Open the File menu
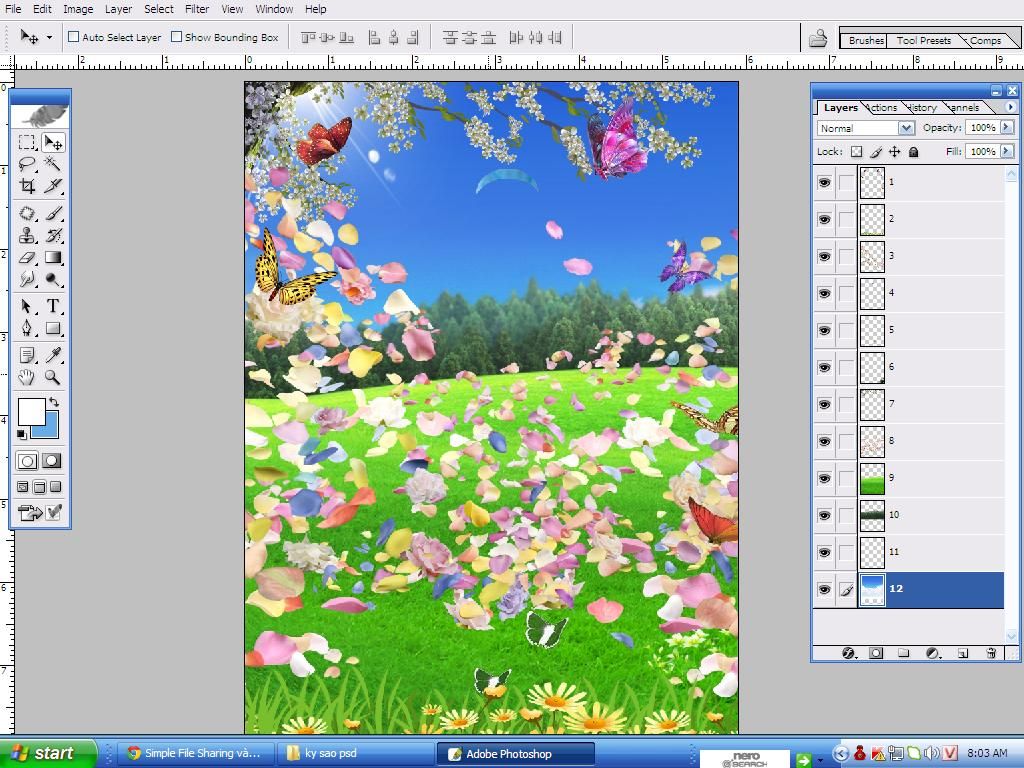Screen dimensions: 1024x768 tap(13, 9)
